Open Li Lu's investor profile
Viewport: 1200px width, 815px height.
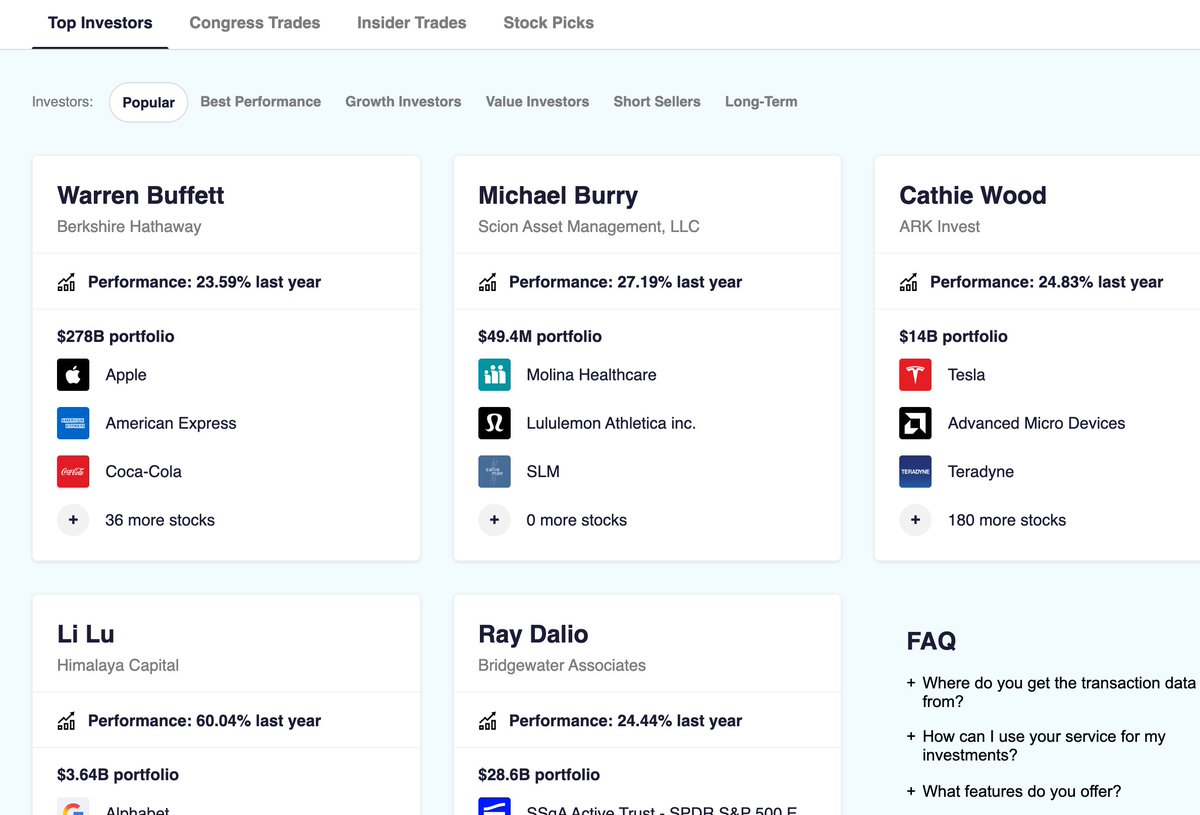coord(86,634)
